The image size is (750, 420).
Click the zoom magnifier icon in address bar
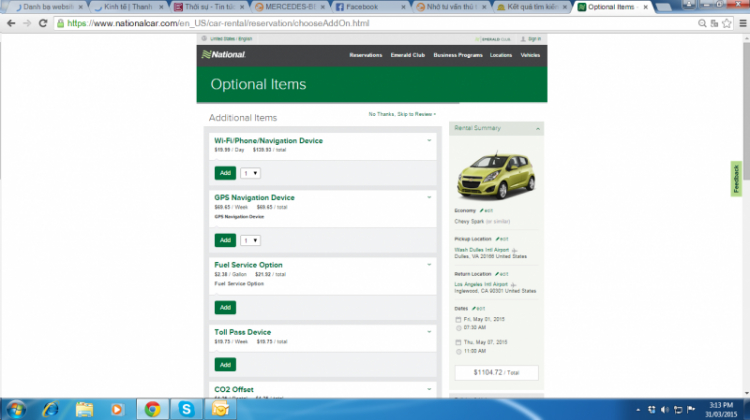702,23
